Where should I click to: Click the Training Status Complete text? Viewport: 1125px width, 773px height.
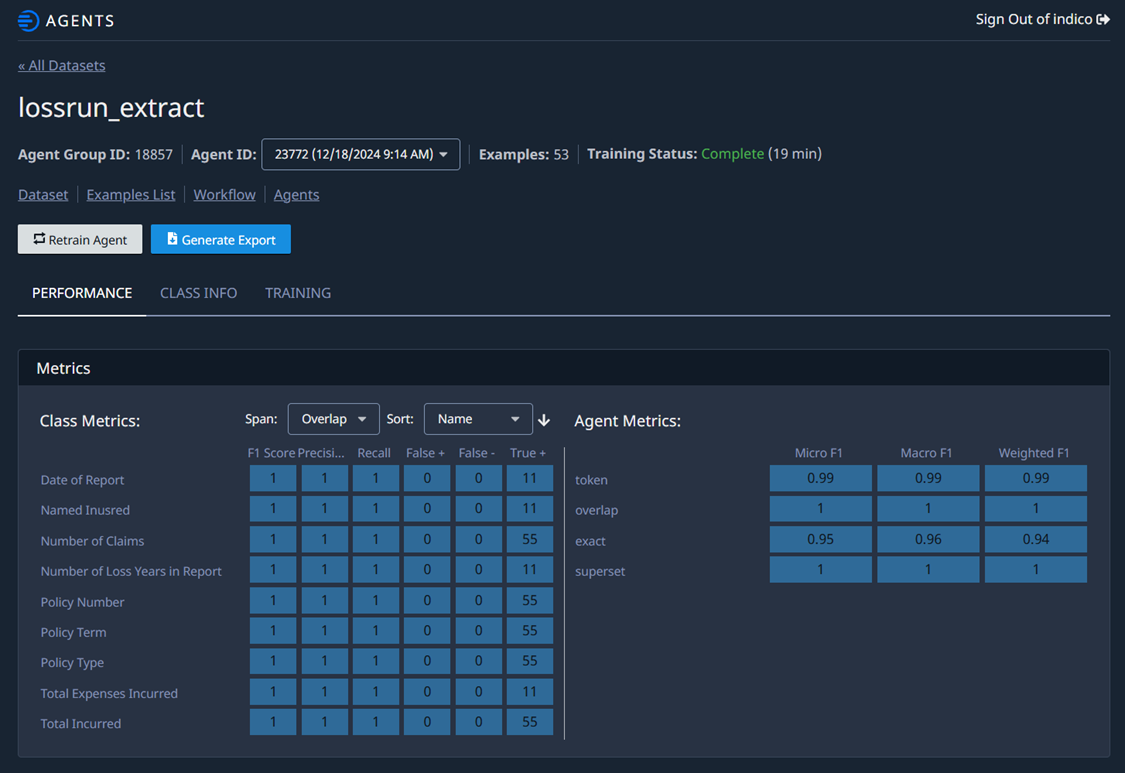(733, 154)
